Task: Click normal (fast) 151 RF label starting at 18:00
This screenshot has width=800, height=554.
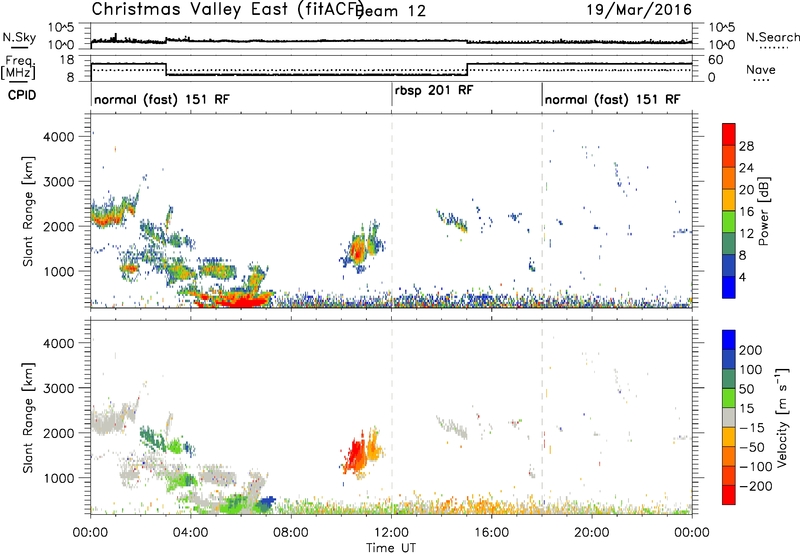Action: [x=612, y=99]
